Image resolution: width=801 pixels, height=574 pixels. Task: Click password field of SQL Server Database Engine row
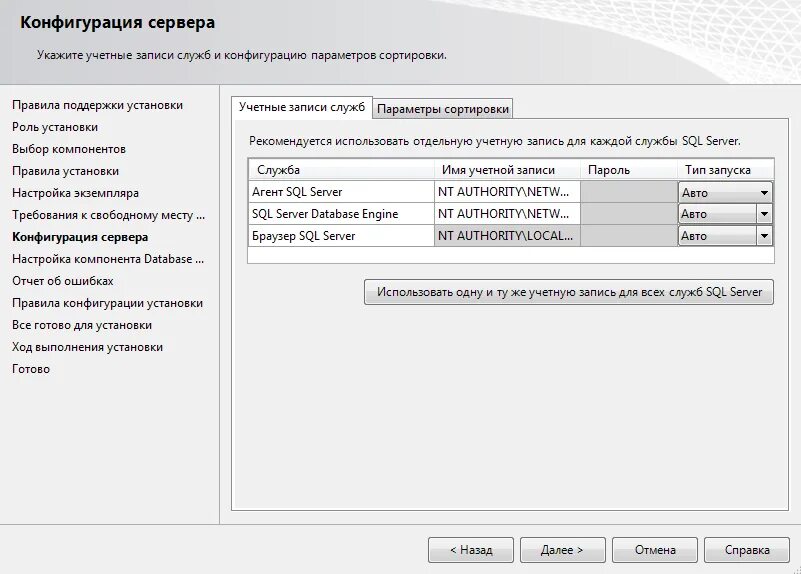coord(629,214)
